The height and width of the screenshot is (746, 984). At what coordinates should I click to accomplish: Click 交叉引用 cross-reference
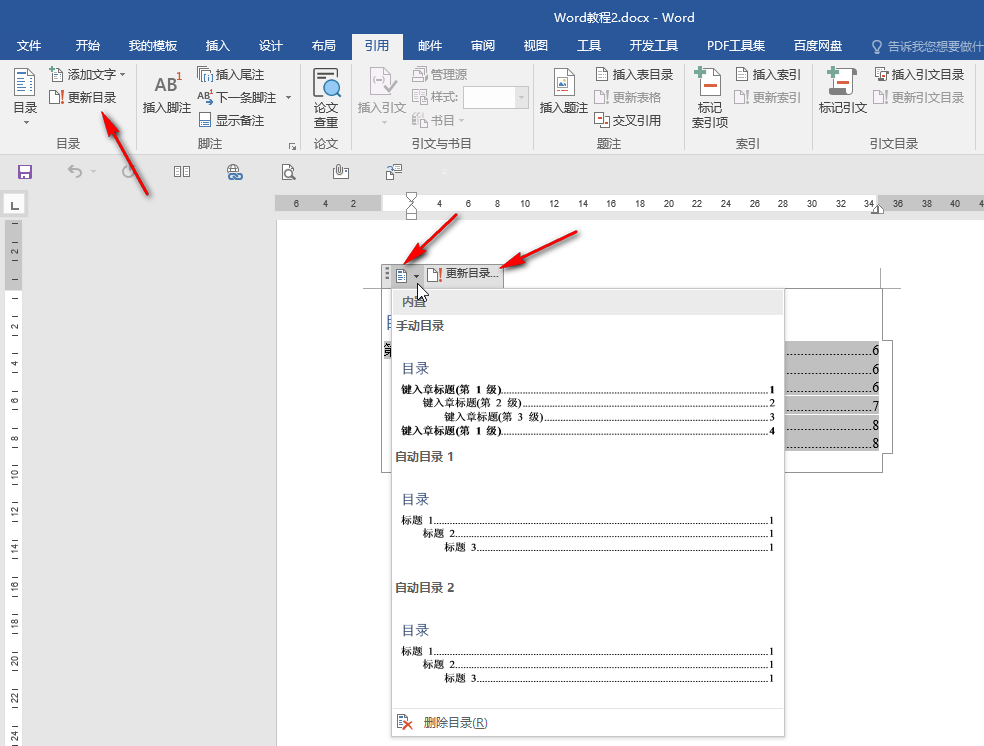[x=628, y=120]
